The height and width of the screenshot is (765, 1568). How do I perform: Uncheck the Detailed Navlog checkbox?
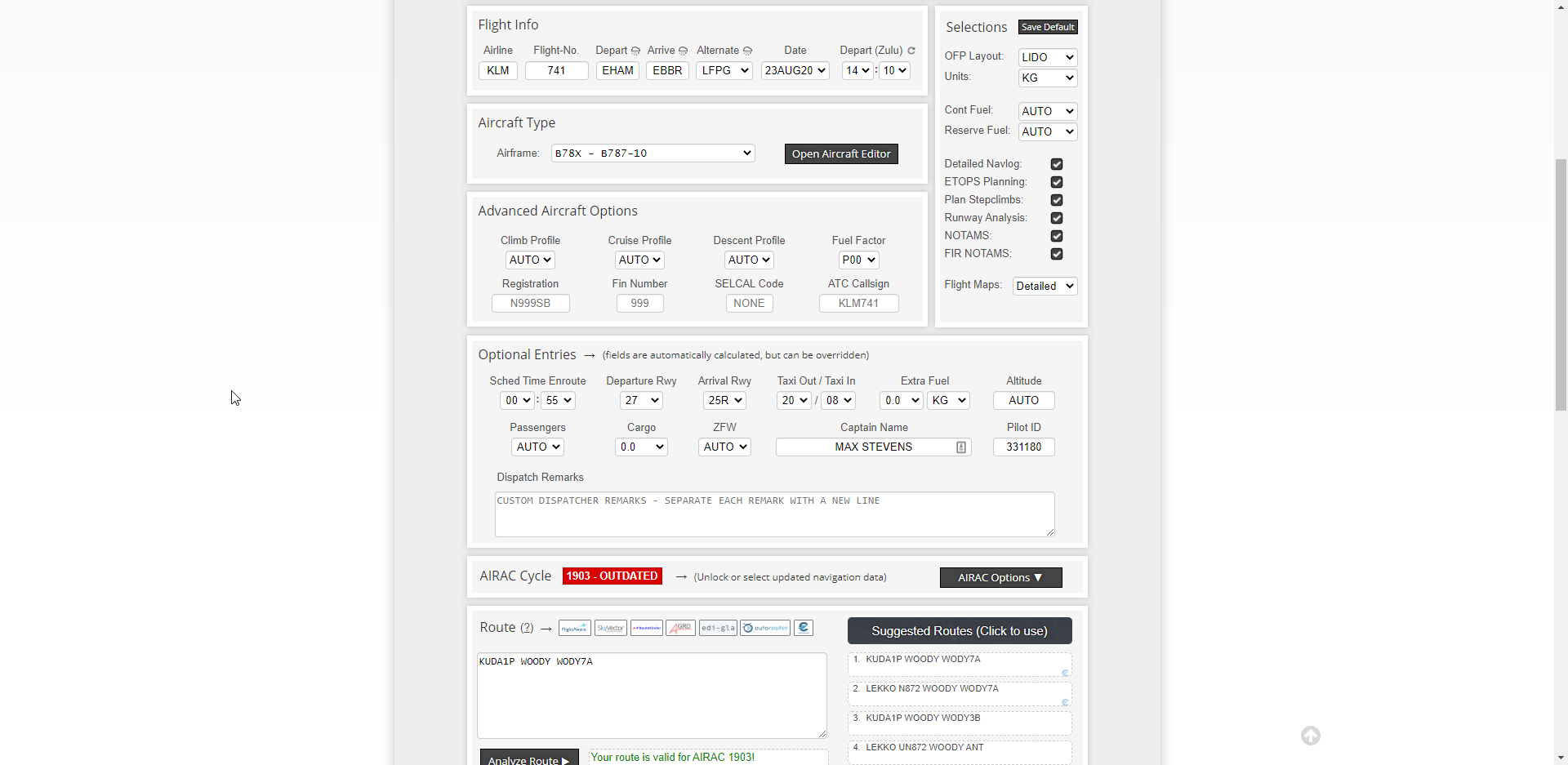click(x=1057, y=164)
